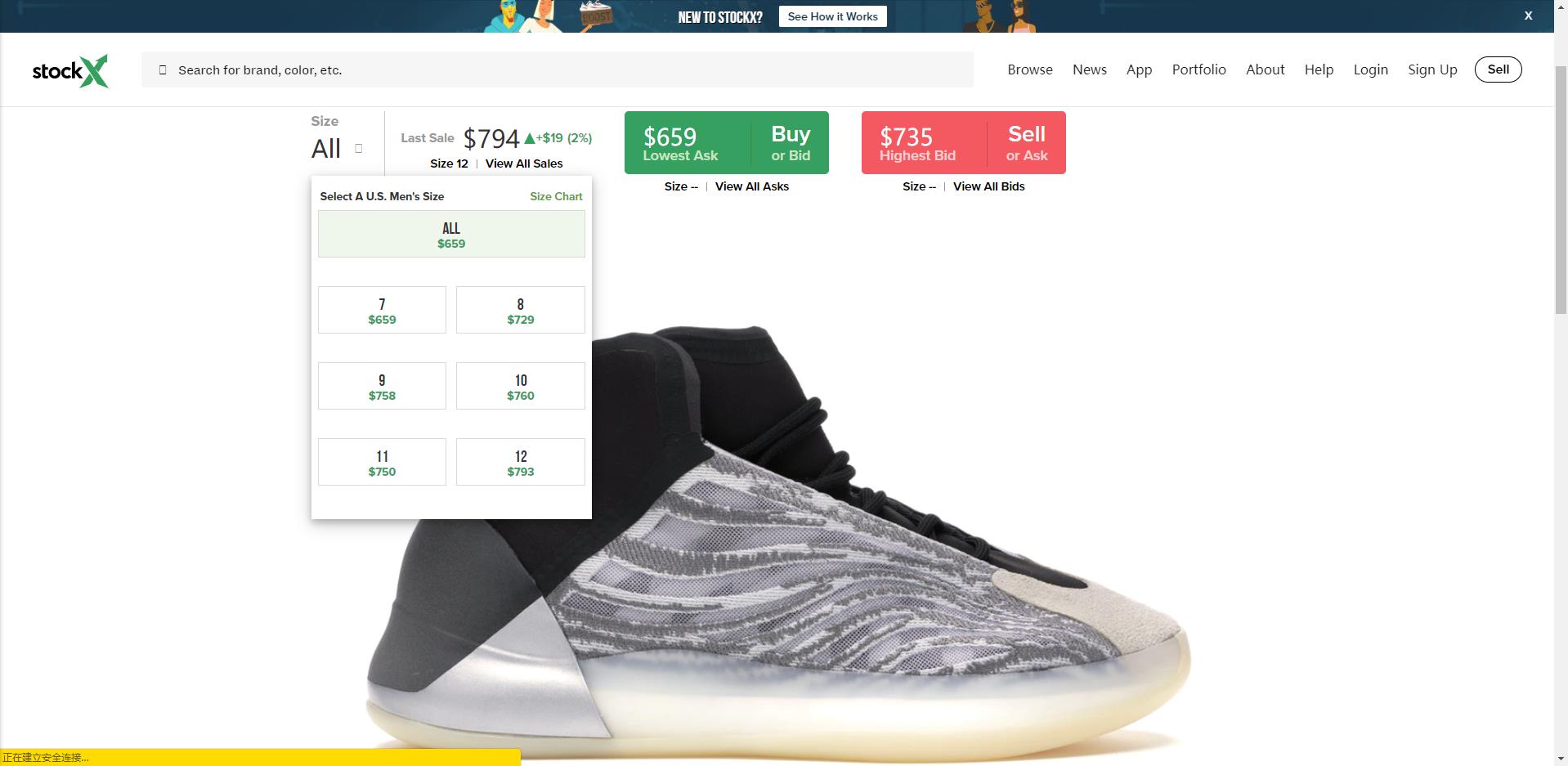Screen dimensions: 1568x766
Task: Open View All Asks link
Action: pyautogui.click(x=752, y=186)
